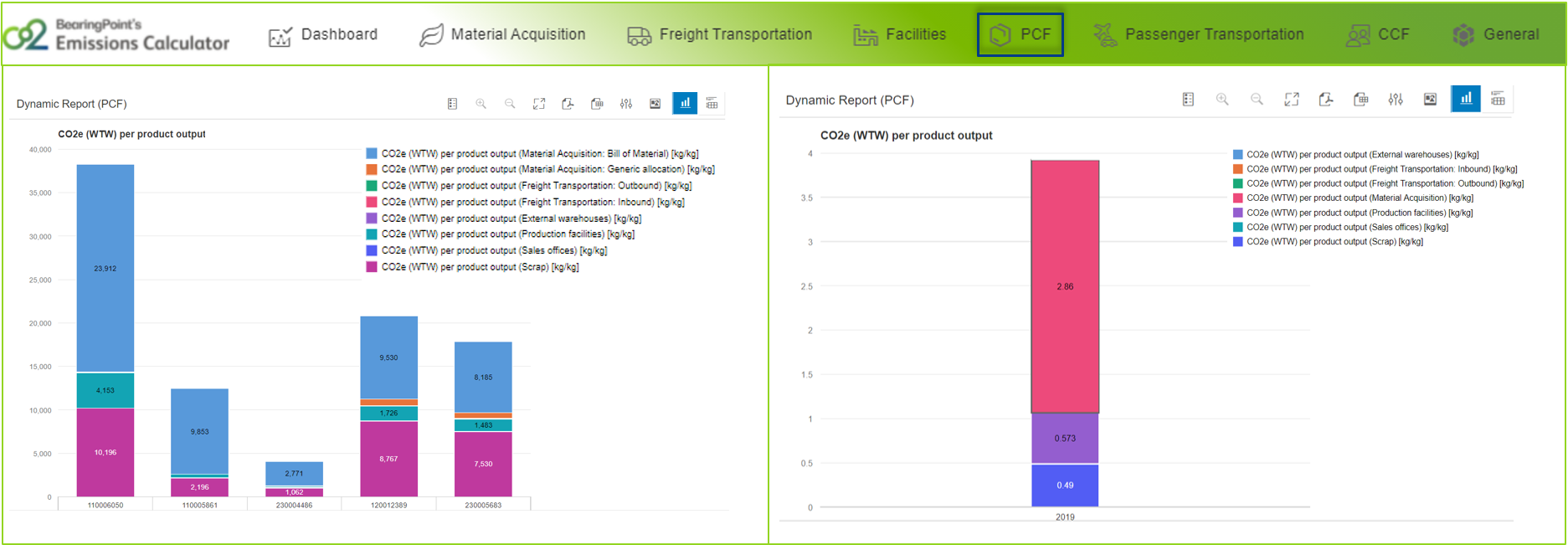Hide Scrap series in left legend

(x=472, y=267)
